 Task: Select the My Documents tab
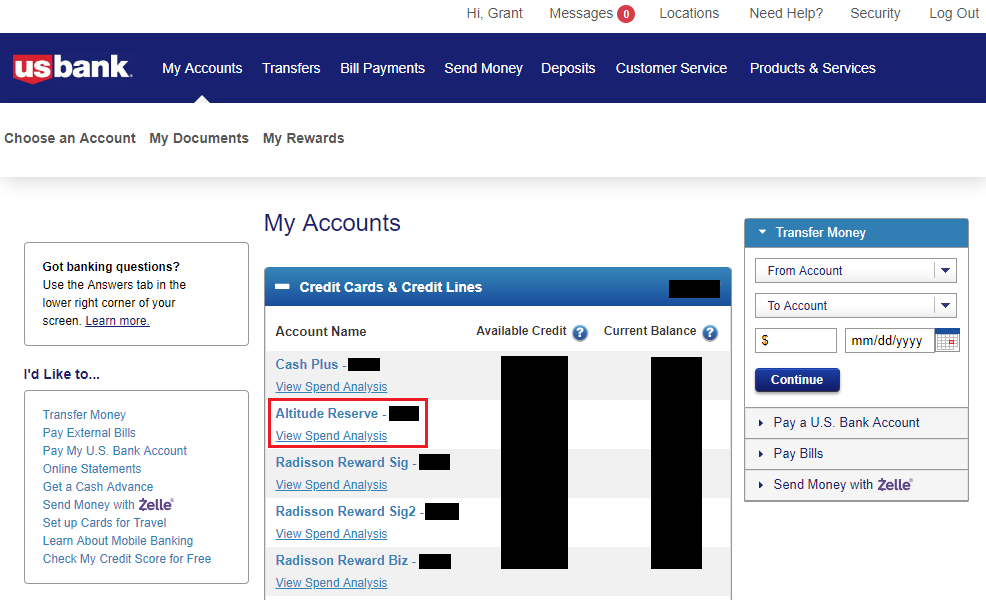pos(199,138)
